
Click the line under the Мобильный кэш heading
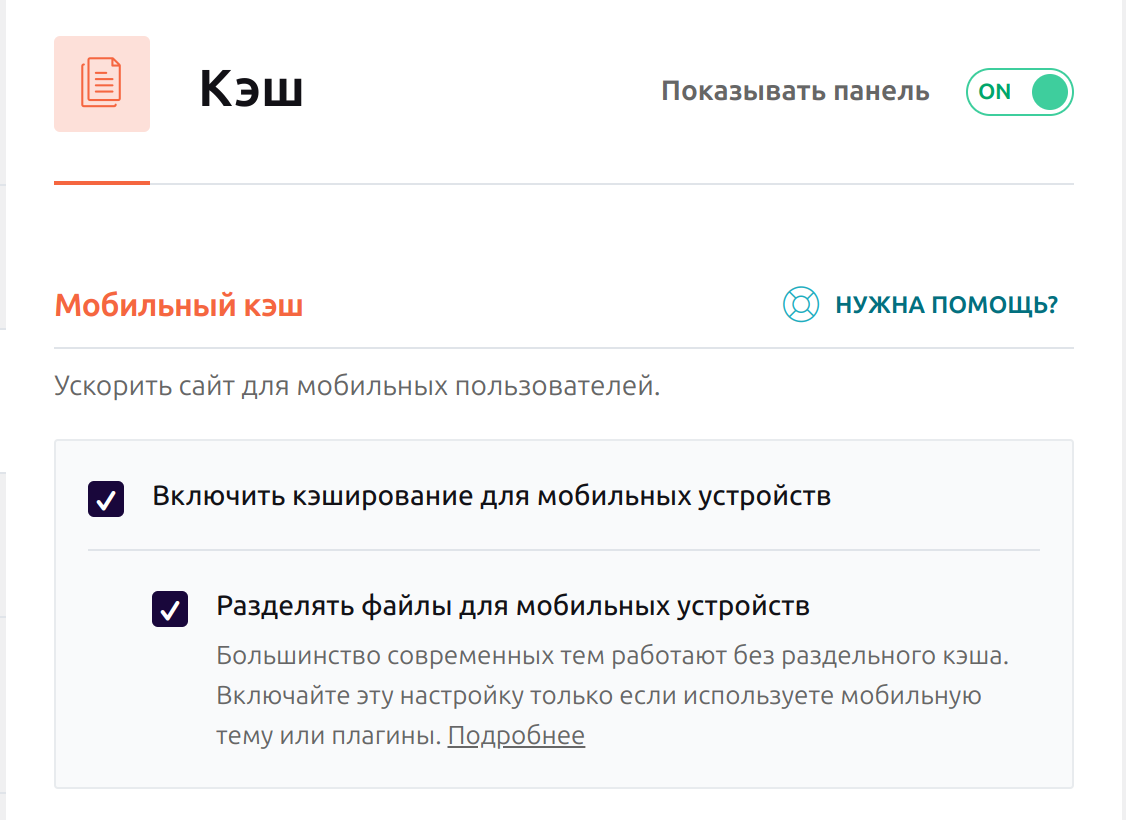[x=564, y=348]
